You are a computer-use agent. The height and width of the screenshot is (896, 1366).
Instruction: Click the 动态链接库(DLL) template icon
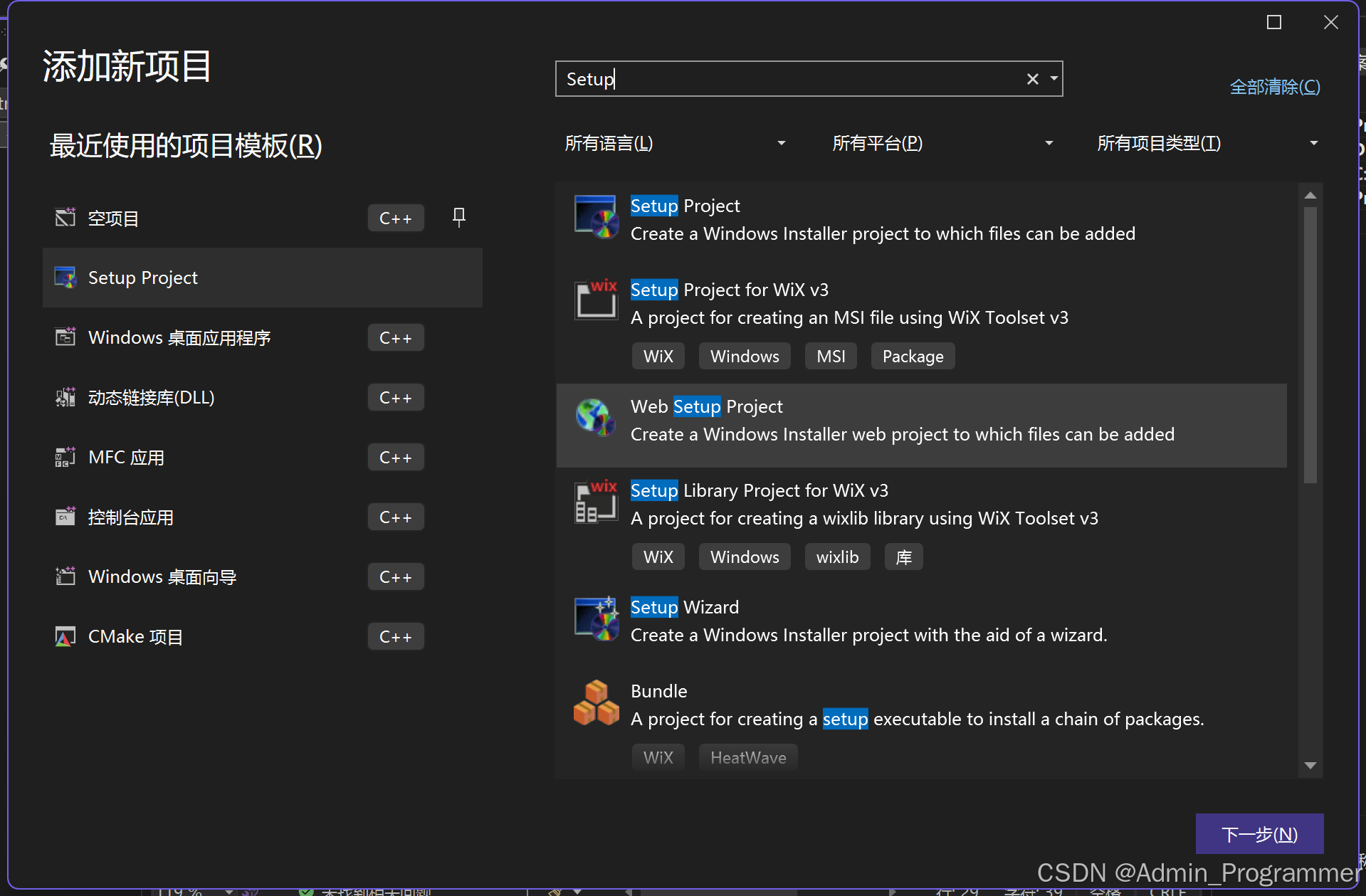tap(65, 397)
